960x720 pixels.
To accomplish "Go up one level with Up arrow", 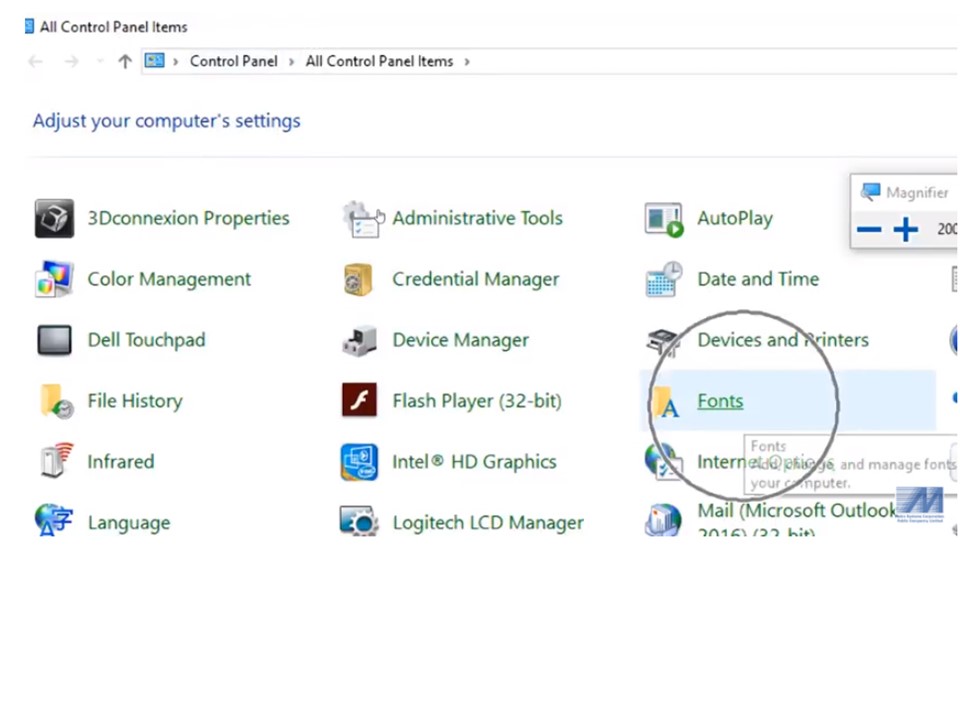I will coord(125,61).
